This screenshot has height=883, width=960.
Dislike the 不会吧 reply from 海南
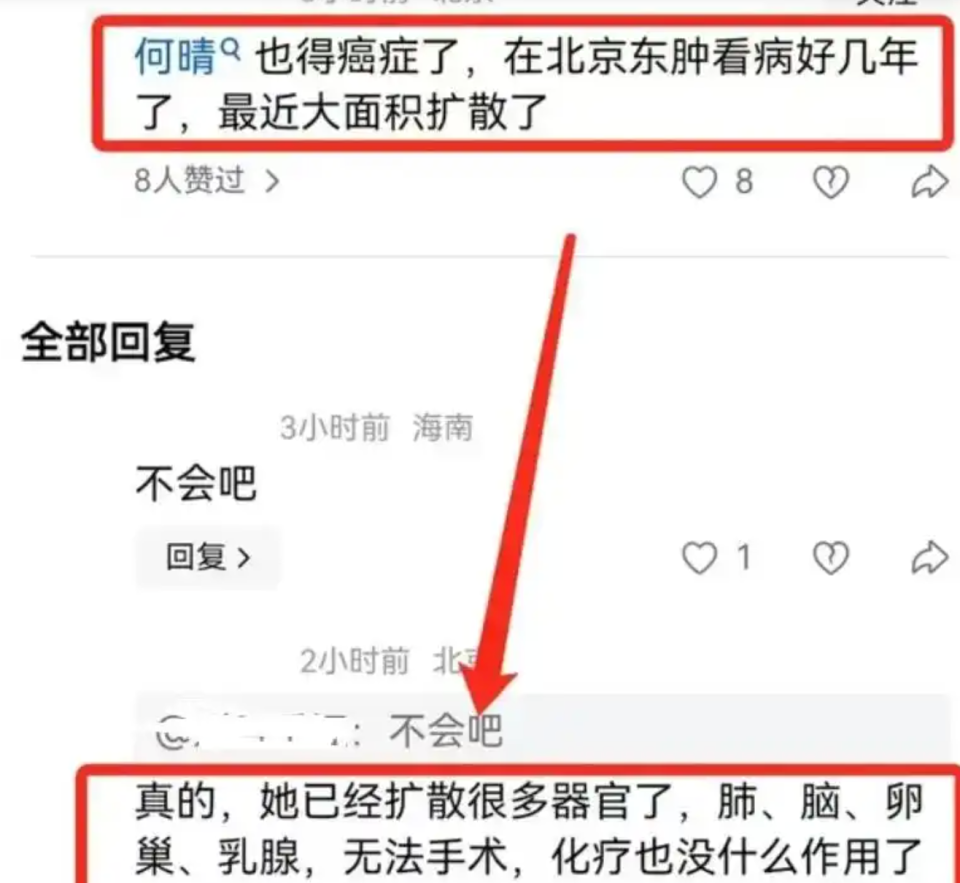tap(830, 558)
